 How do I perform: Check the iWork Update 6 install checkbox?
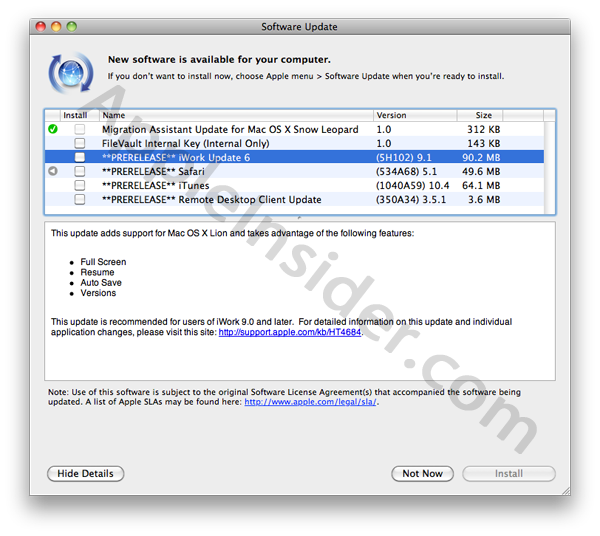pyautogui.click(x=80, y=157)
